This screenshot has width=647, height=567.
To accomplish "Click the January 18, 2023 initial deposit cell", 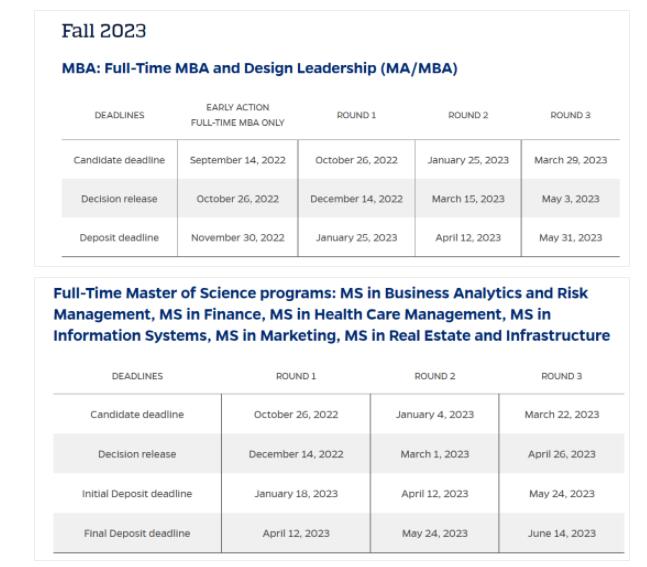I will coord(295,494).
